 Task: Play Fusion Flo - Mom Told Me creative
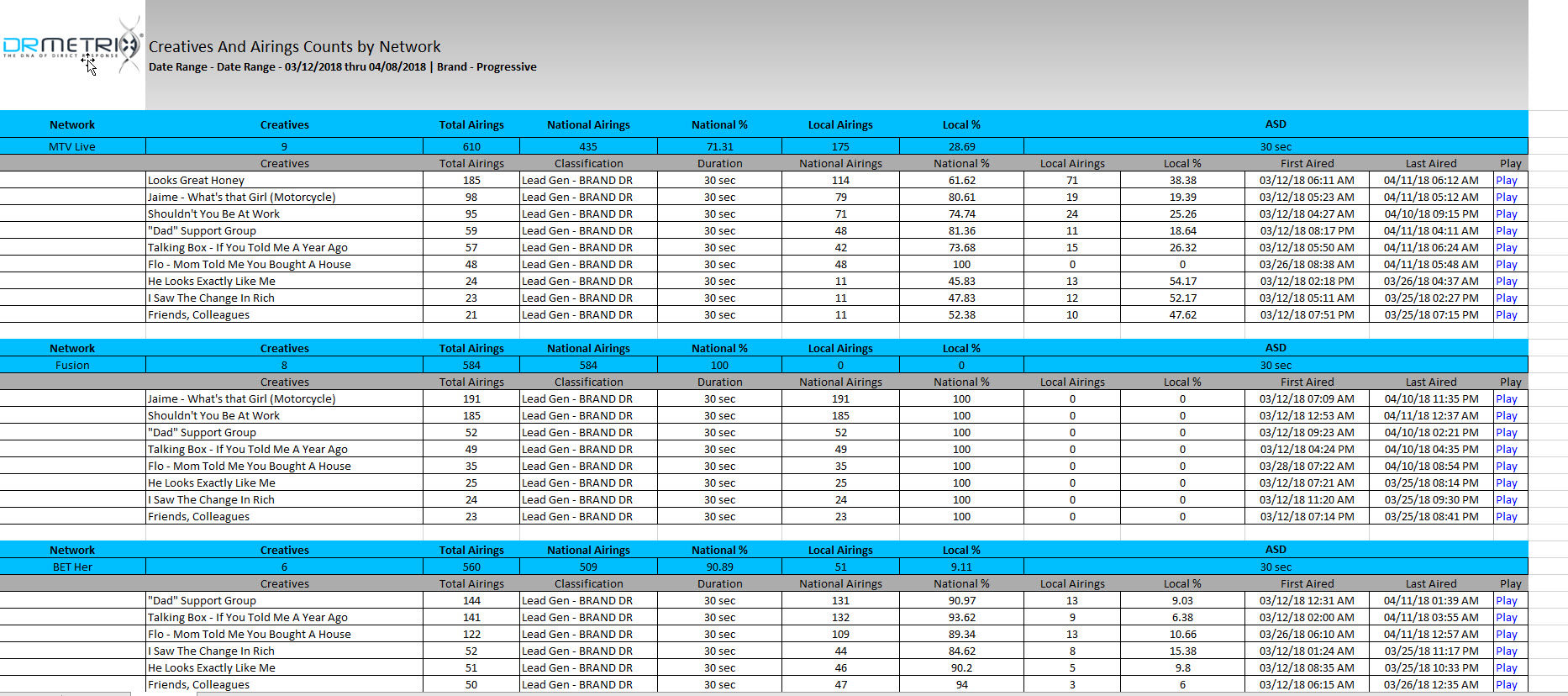coord(1506,466)
